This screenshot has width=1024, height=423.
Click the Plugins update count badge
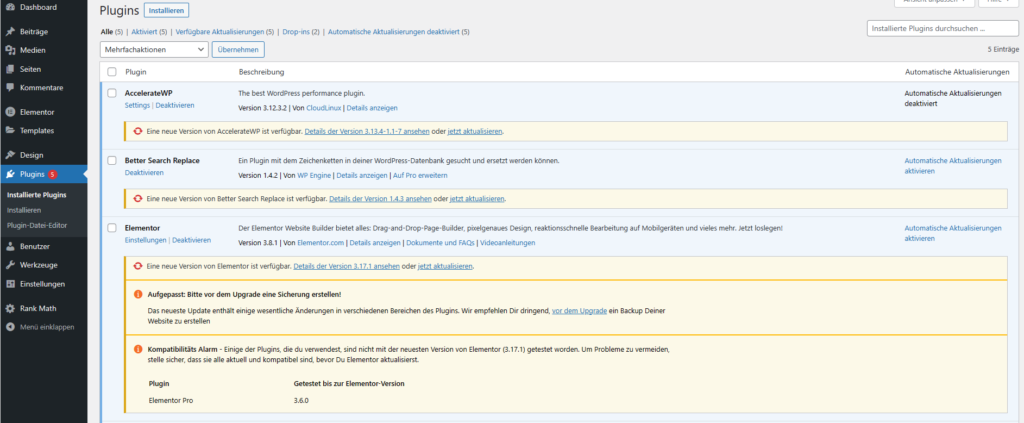(52, 174)
